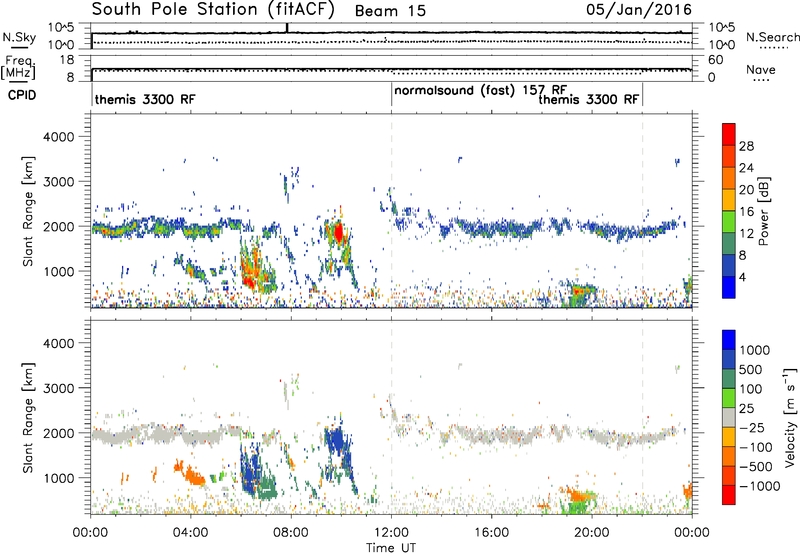
Task: Select the yellow 16–20 dB Power color segment
Action: [x=729, y=200]
